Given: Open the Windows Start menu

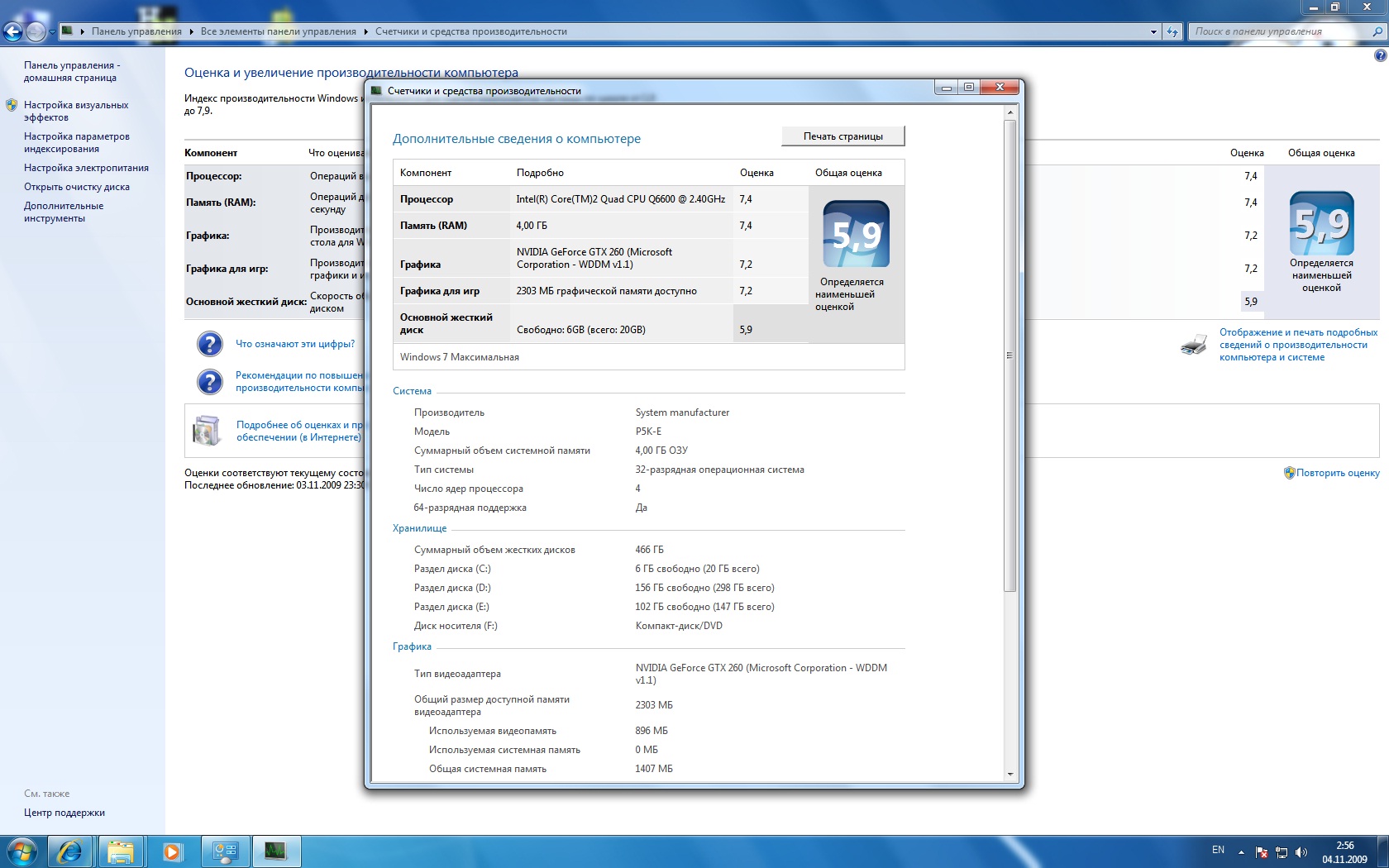Looking at the screenshot, I should 21,851.
